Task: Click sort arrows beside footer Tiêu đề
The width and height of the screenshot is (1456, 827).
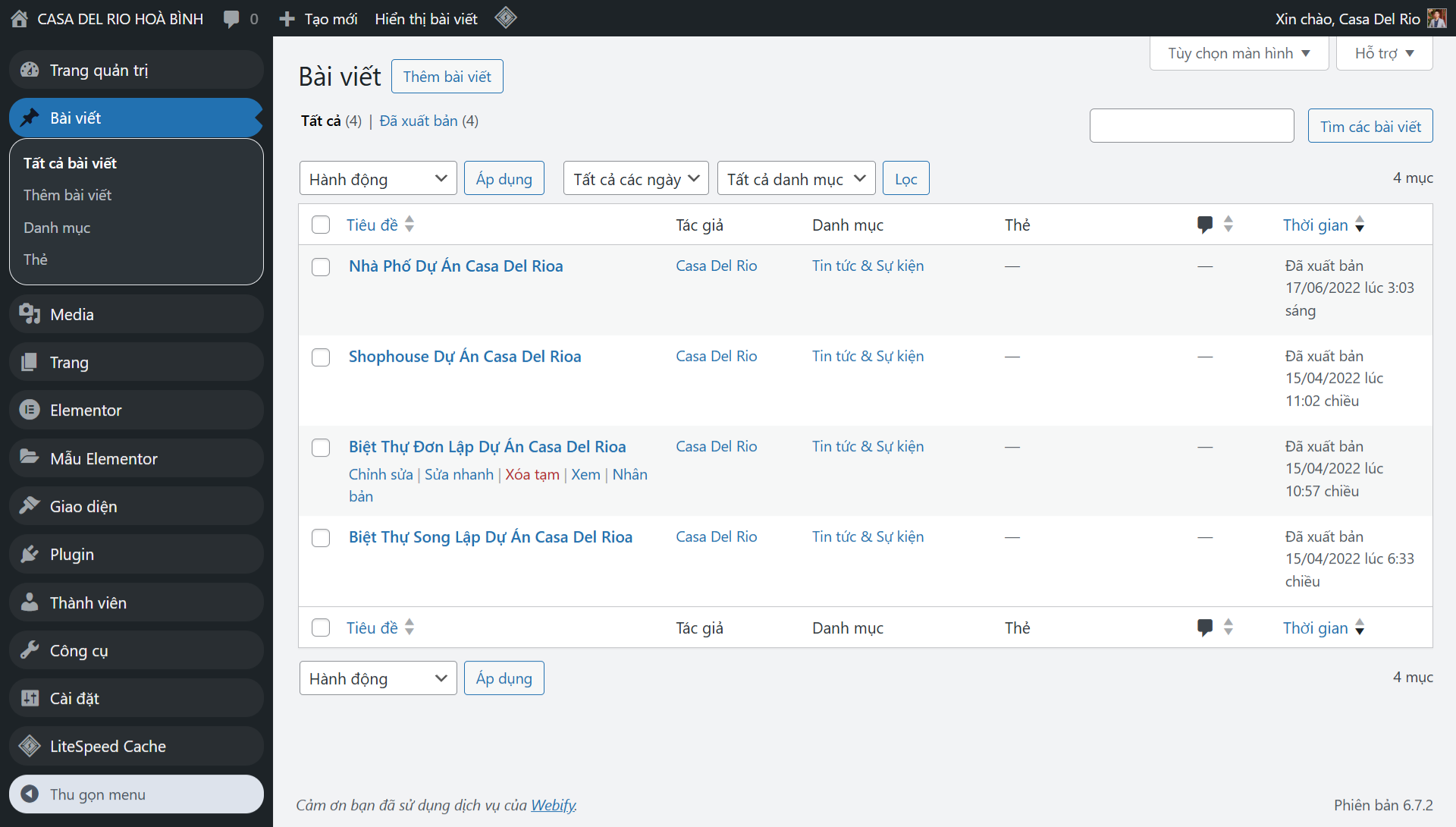Action: point(409,627)
